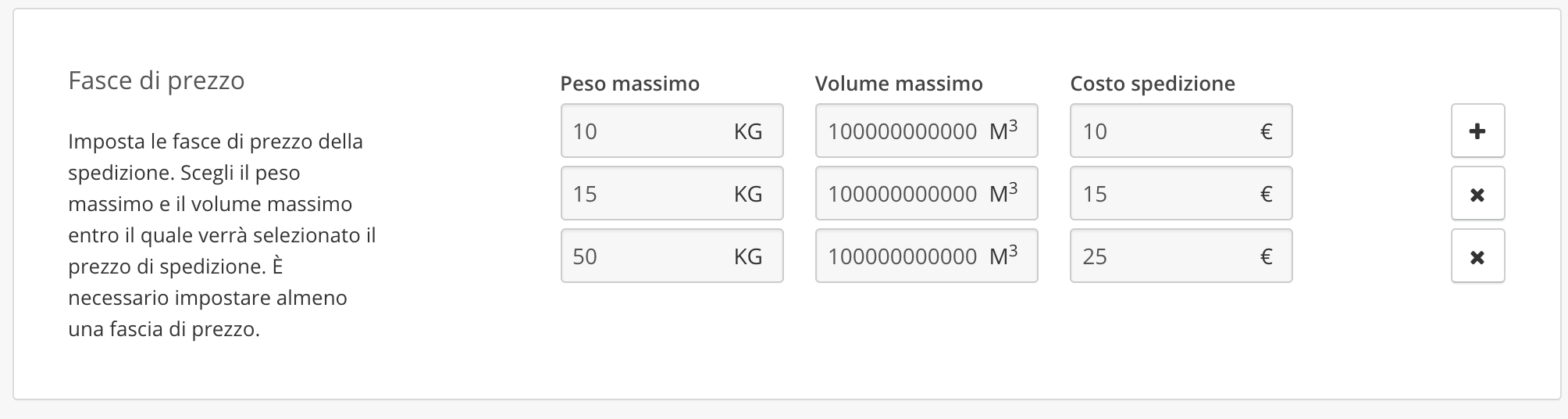Remove the 15 KG price tier row
Image resolution: width=1568 pixels, height=419 pixels.
(1477, 194)
